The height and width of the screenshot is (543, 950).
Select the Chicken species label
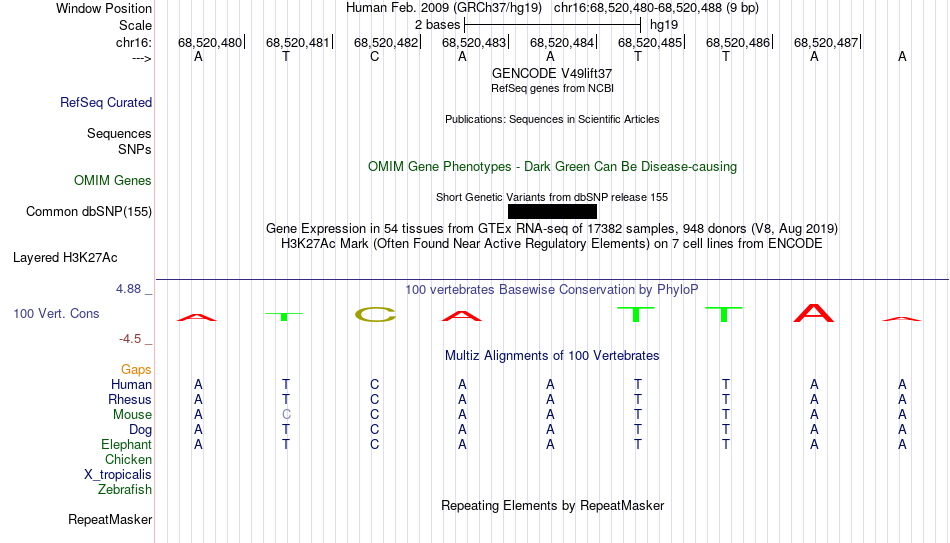[128, 459]
